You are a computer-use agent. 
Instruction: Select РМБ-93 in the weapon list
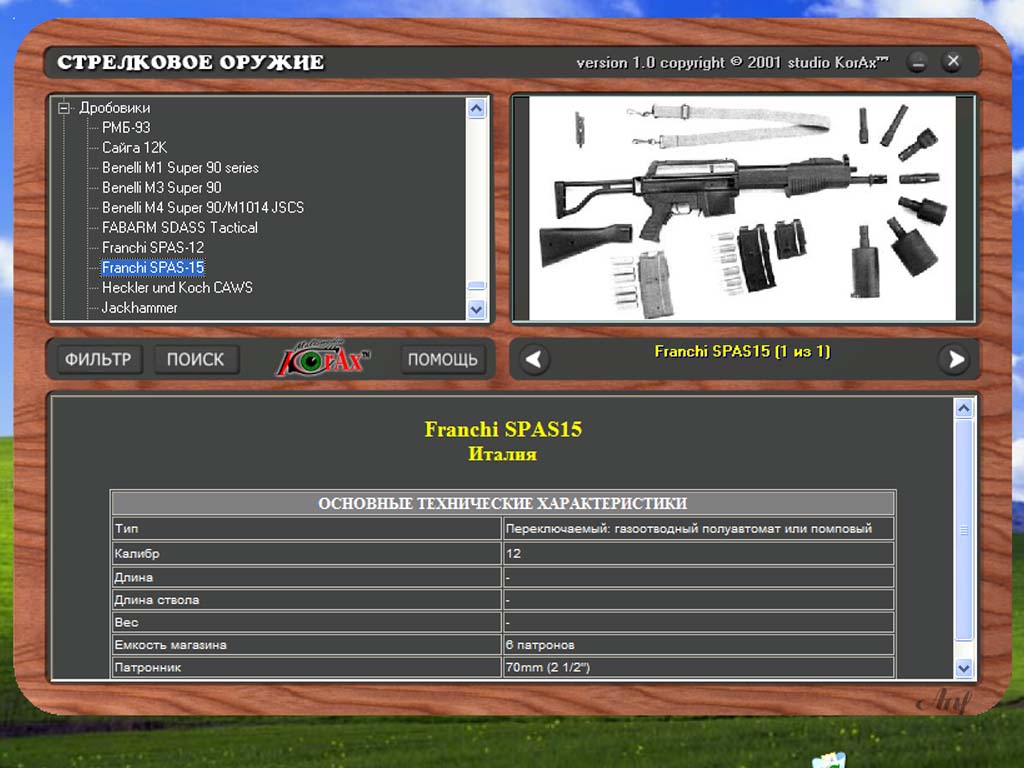pyautogui.click(x=126, y=127)
